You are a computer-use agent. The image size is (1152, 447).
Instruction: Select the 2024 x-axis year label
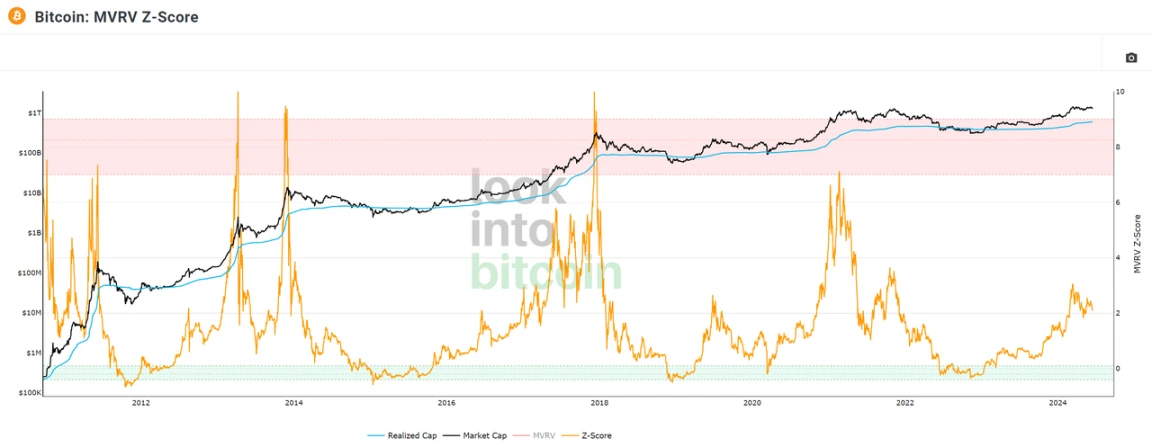[x=1057, y=402]
